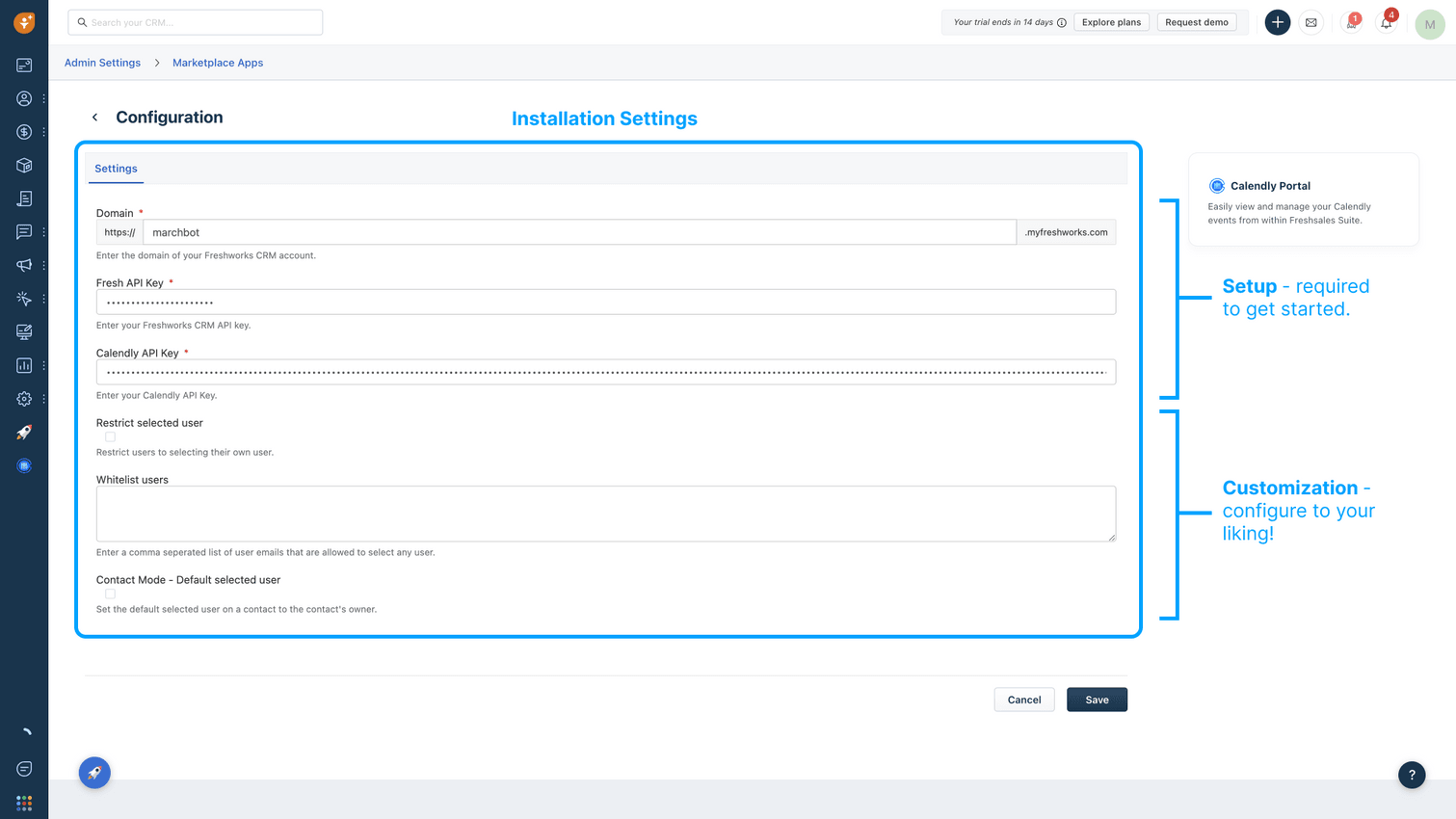1456x819 pixels.
Task: Expand the sidebar Deals overflow dots menu
Action: click(x=42, y=132)
